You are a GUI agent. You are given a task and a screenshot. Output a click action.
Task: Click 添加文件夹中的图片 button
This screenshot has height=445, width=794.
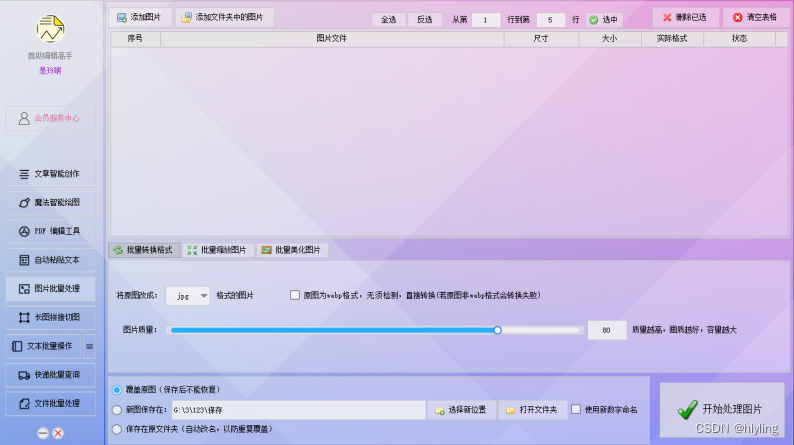tap(225, 17)
